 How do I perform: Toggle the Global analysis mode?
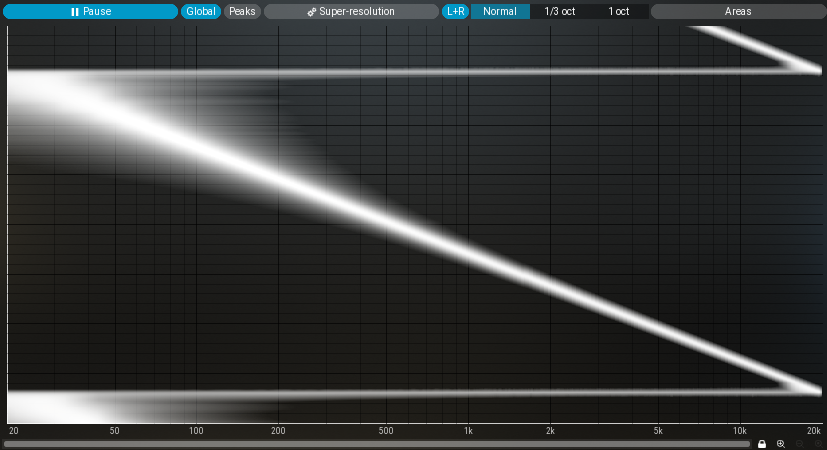click(200, 11)
